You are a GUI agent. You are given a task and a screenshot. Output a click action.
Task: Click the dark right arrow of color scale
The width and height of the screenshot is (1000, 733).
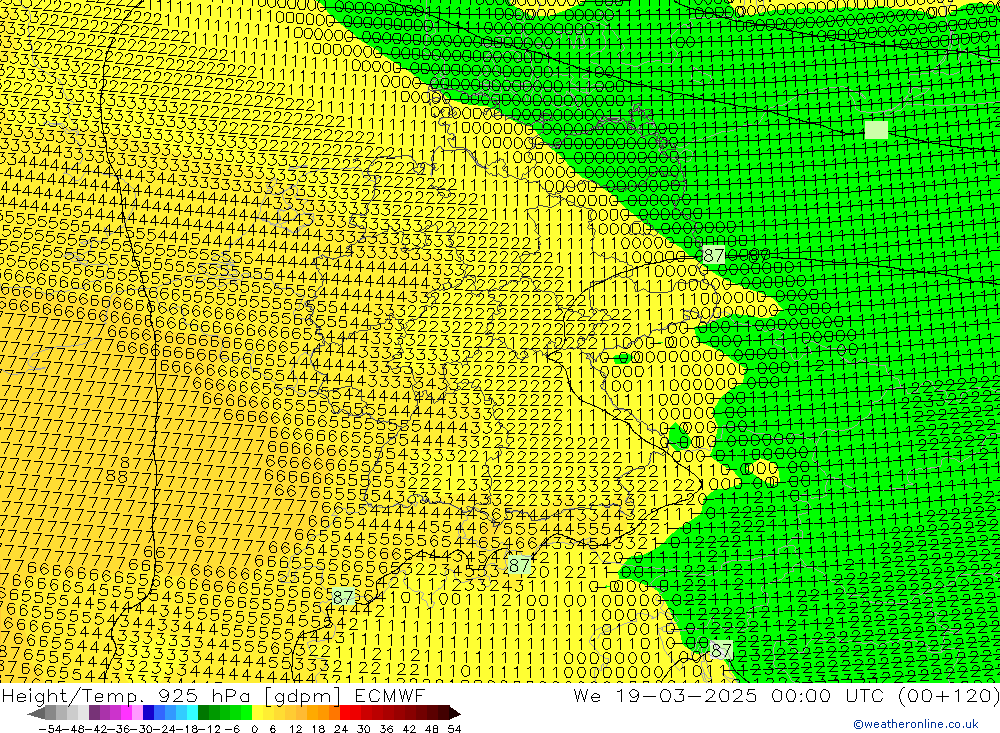click(455, 713)
